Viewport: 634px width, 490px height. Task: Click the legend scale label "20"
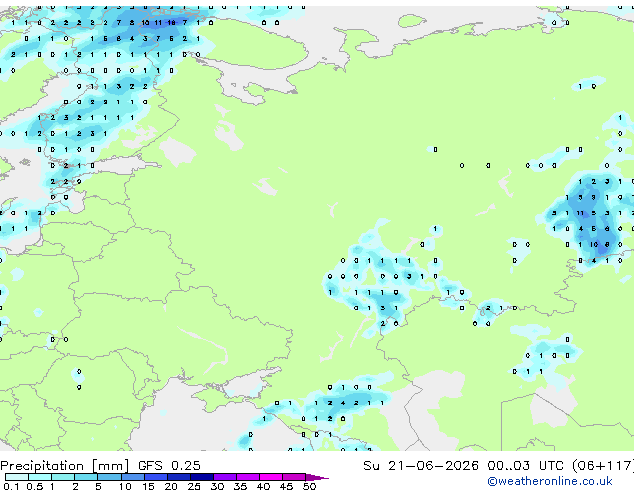pyautogui.click(x=171, y=486)
